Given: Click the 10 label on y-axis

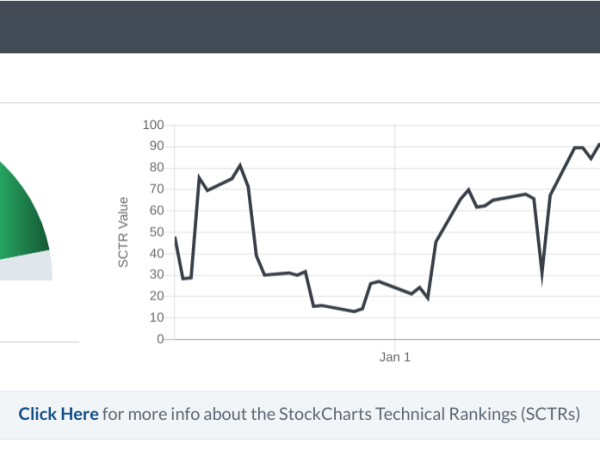Looking at the screenshot, I should (x=155, y=317).
